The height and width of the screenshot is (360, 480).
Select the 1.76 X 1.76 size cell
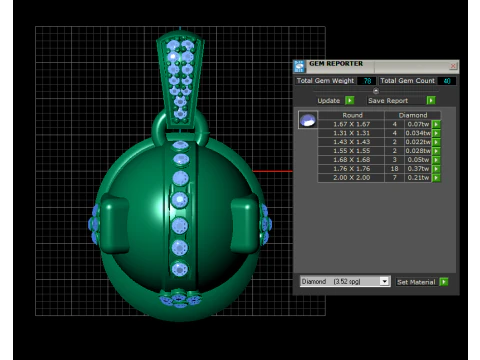[351, 169]
